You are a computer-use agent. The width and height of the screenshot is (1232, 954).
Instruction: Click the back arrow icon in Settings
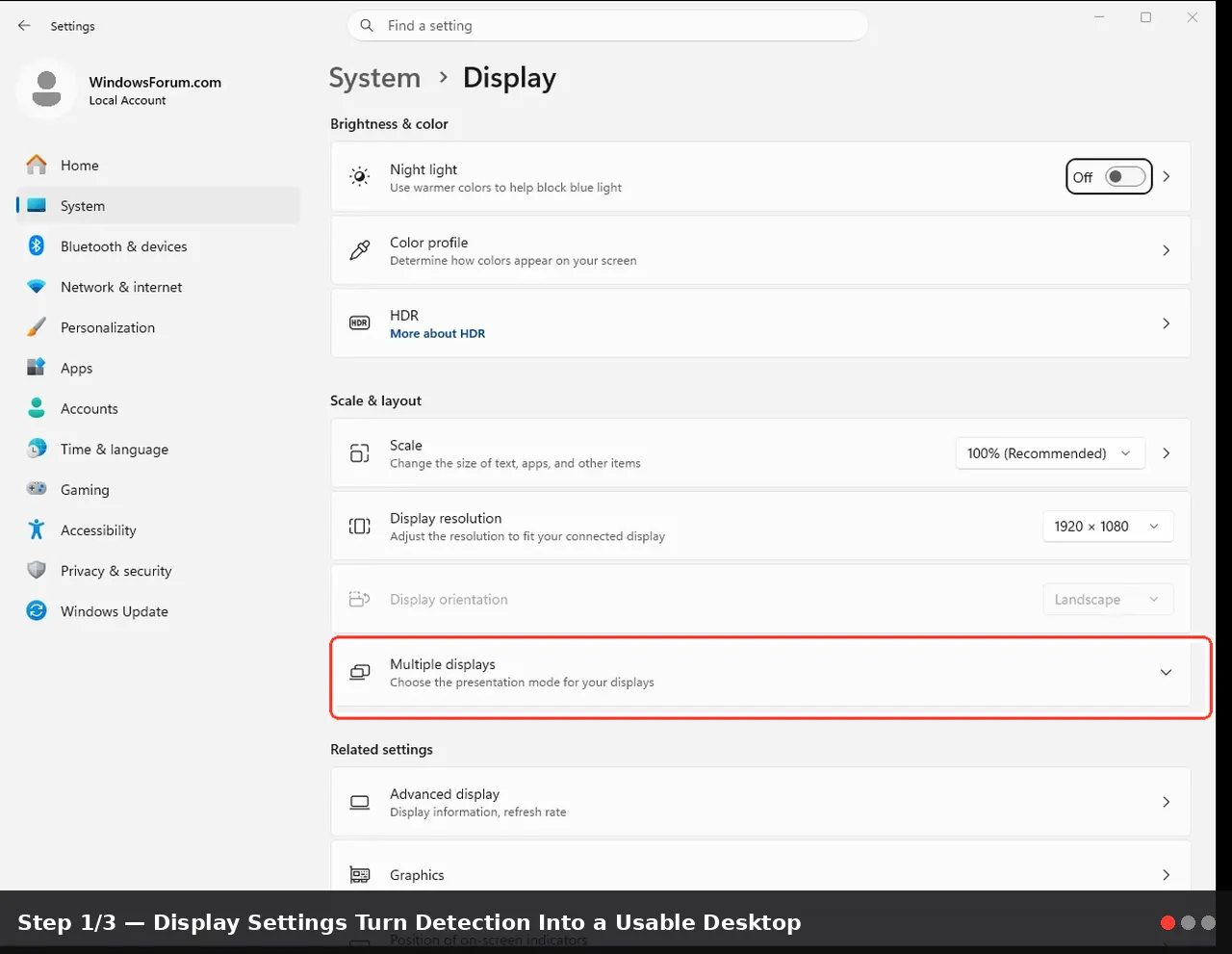(24, 26)
